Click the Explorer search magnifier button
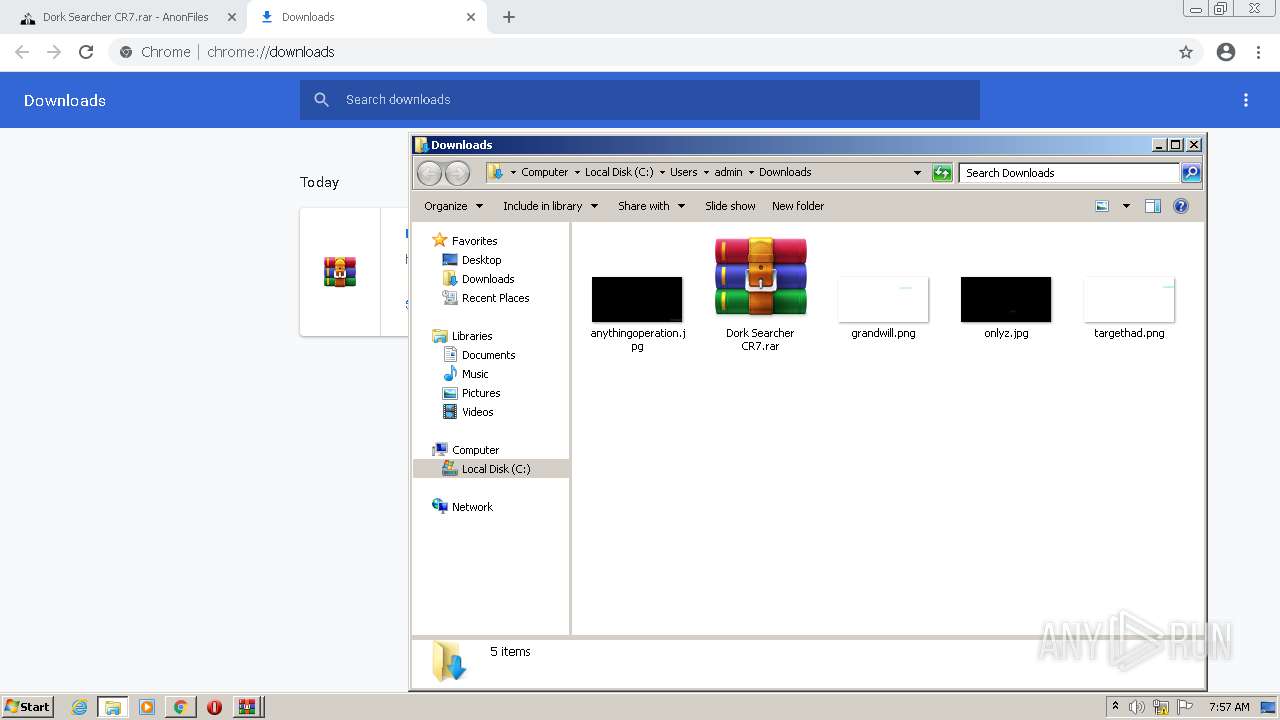This screenshot has width=1280, height=720. (x=1190, y=173)
